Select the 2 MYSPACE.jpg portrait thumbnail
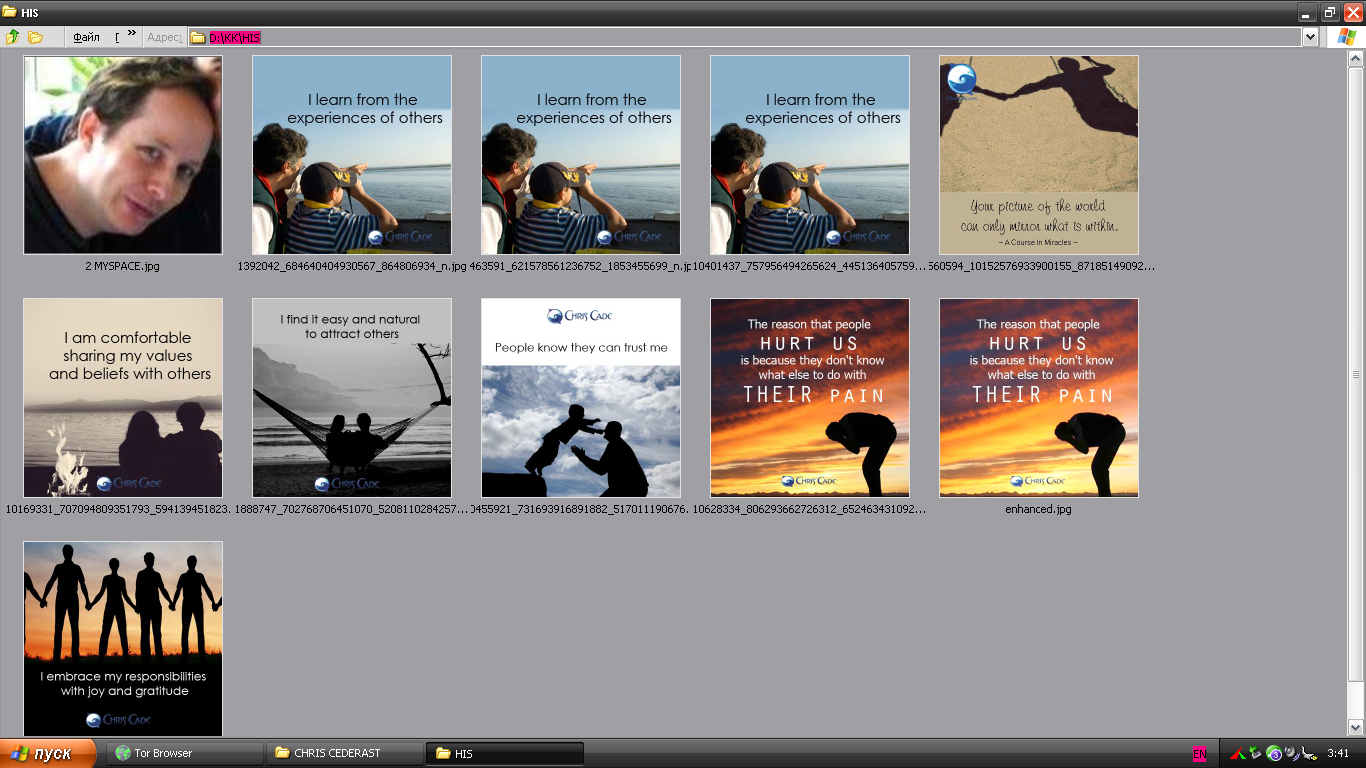This screenshot has height=768, width=1366. pos(123,155)
